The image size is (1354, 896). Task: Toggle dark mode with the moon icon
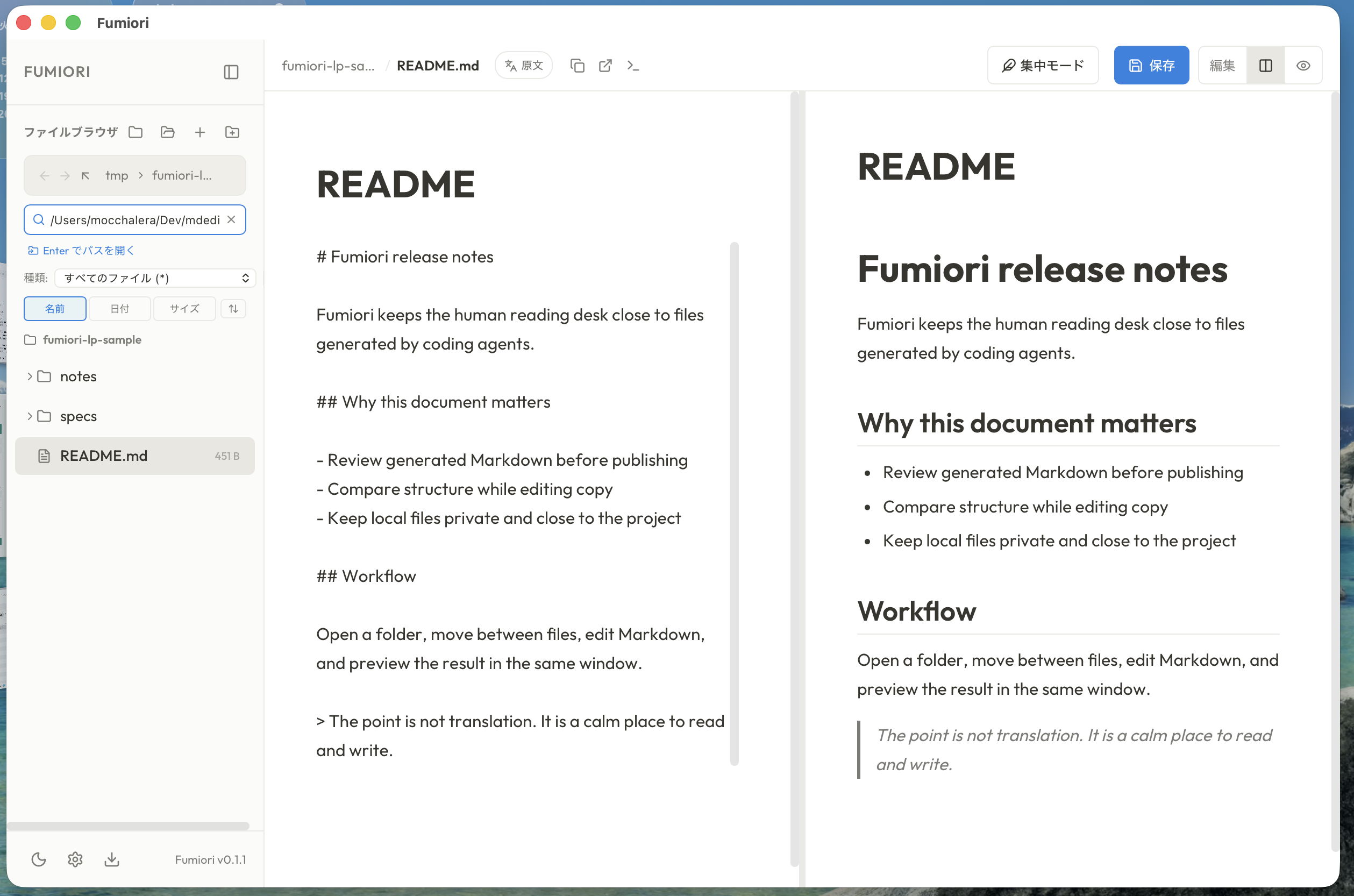pyautogui.click(x=38, y=859)
